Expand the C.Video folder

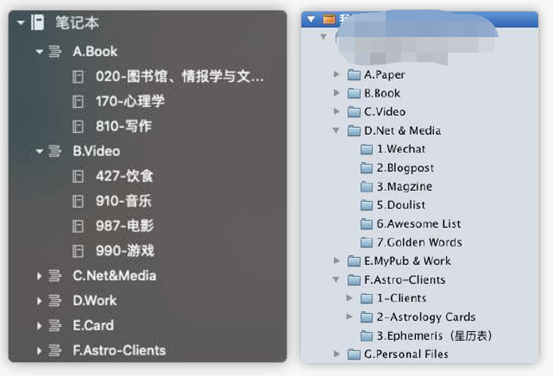click(x=336, y=111)
